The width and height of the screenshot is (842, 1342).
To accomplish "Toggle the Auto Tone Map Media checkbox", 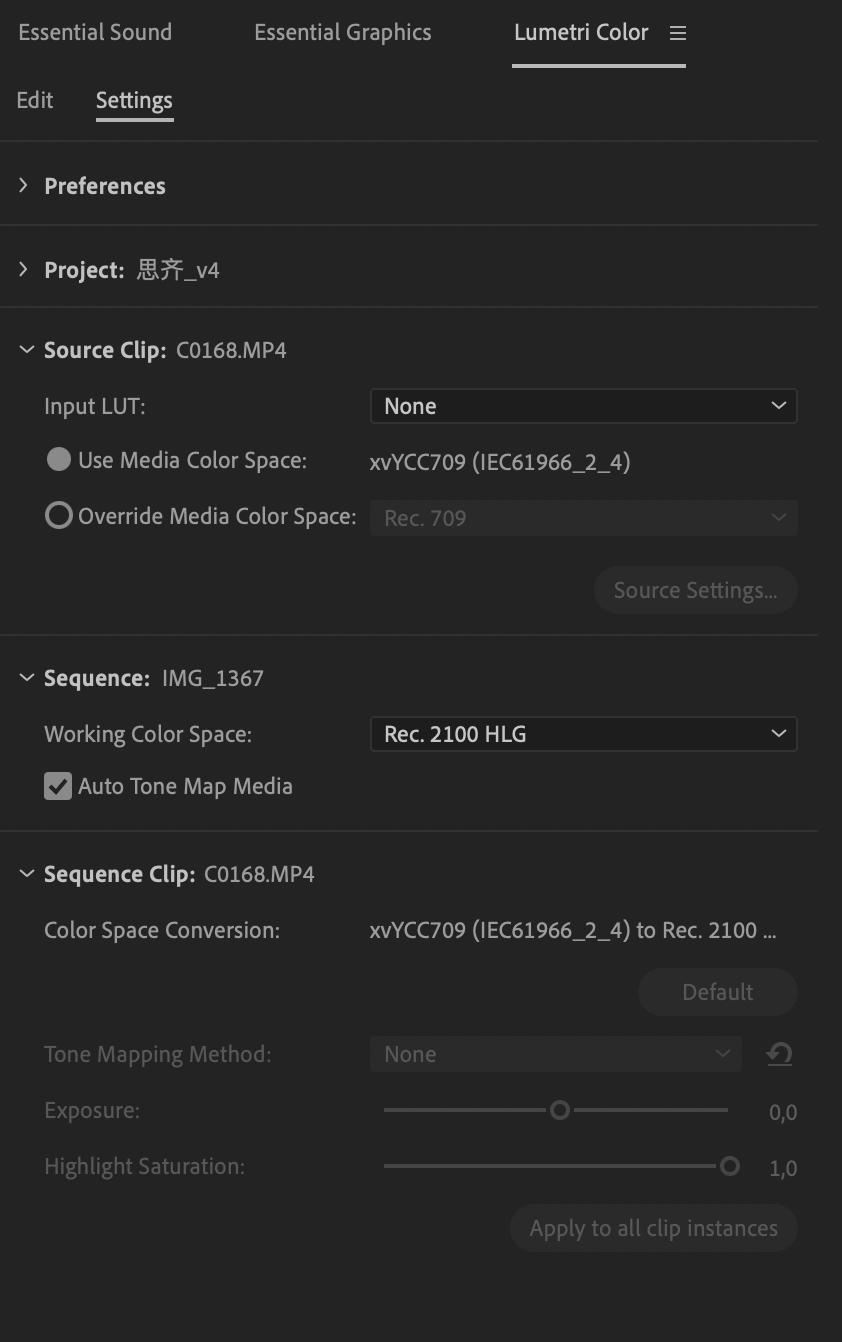I will [x=57, y=786].
